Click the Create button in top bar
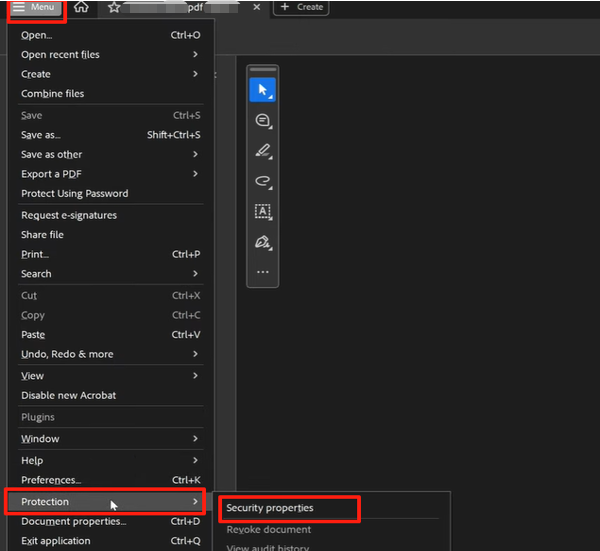Image resolution: width=600 pixels, height=551 pixels. pyautogui.click(x=301, y=7)
